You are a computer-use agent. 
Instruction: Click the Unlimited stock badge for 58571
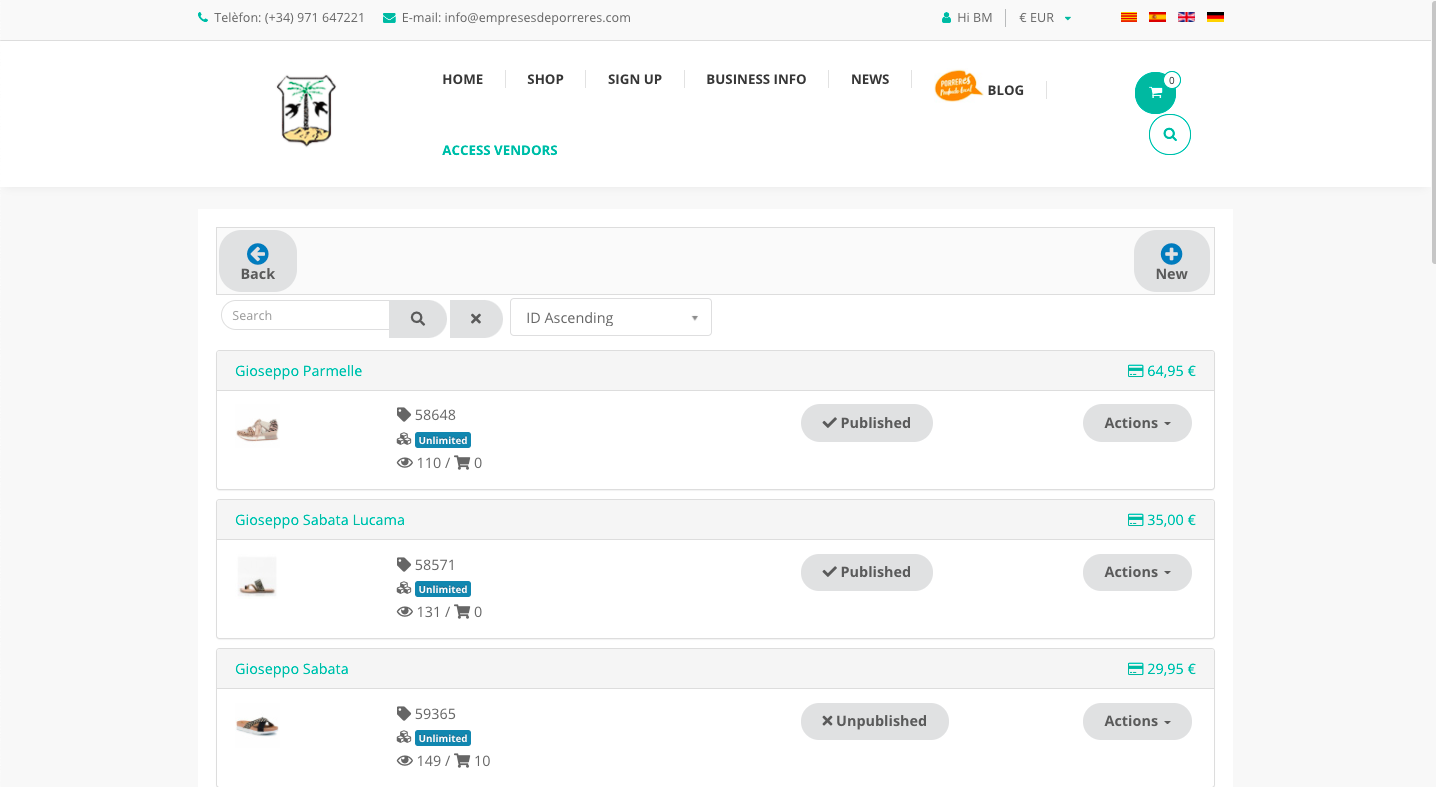point(443,589)
